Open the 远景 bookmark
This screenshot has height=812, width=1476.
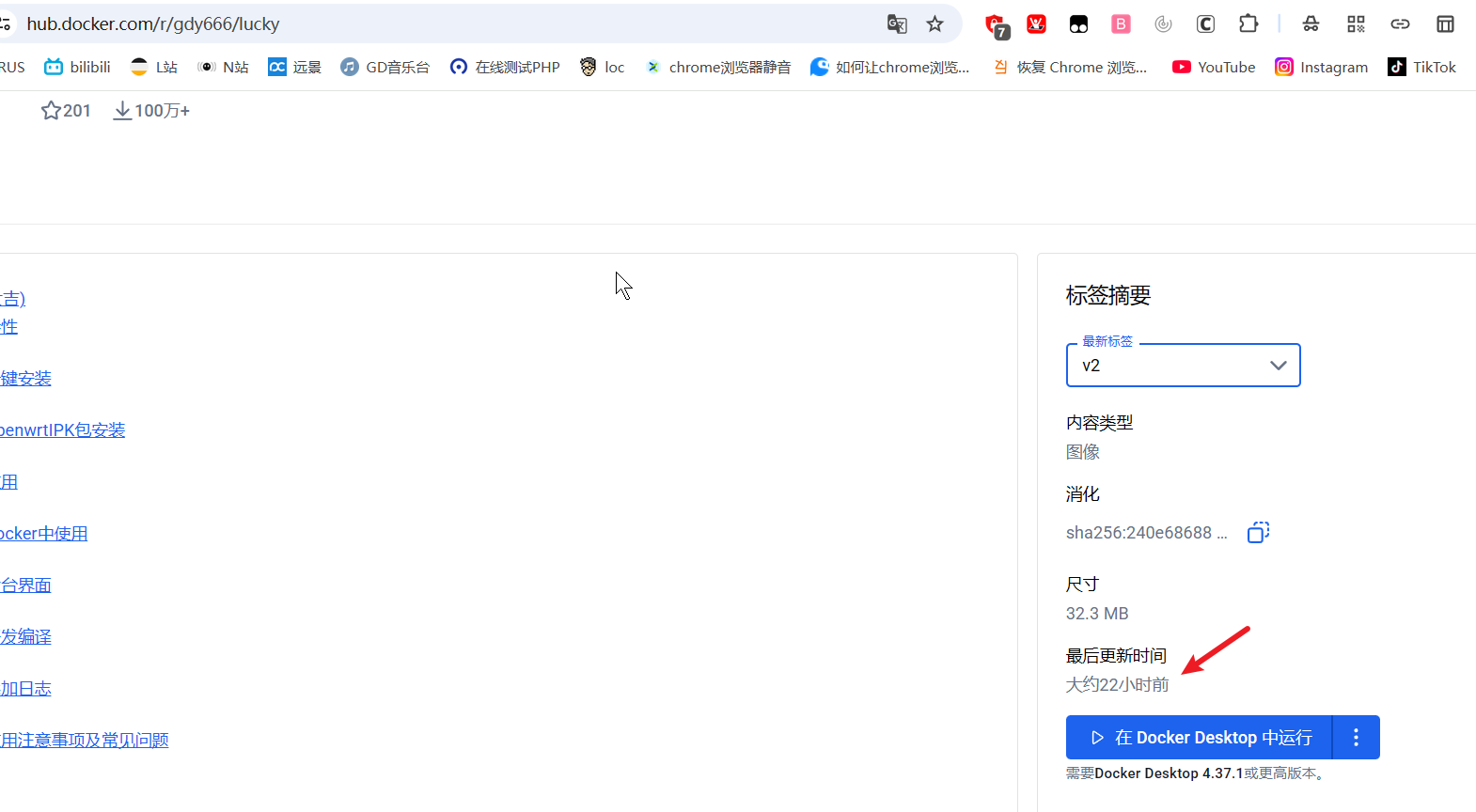295,67
